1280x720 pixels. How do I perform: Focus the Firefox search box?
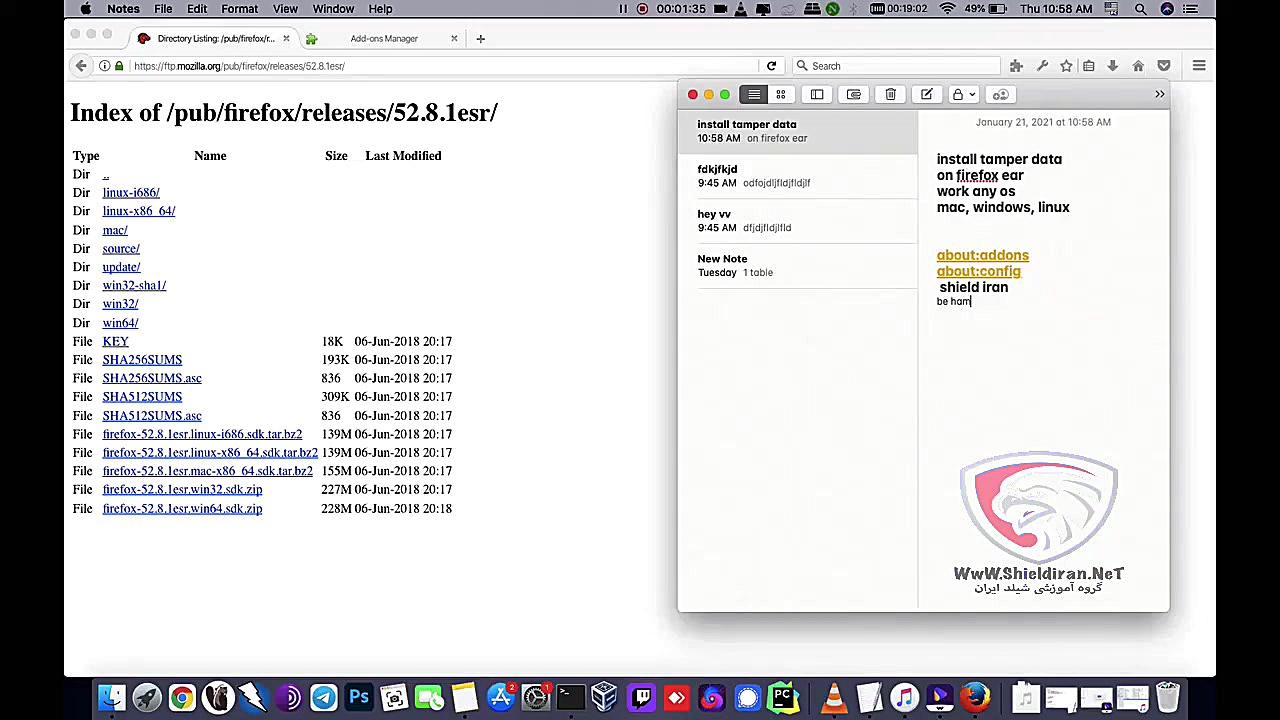pos(897,66)
